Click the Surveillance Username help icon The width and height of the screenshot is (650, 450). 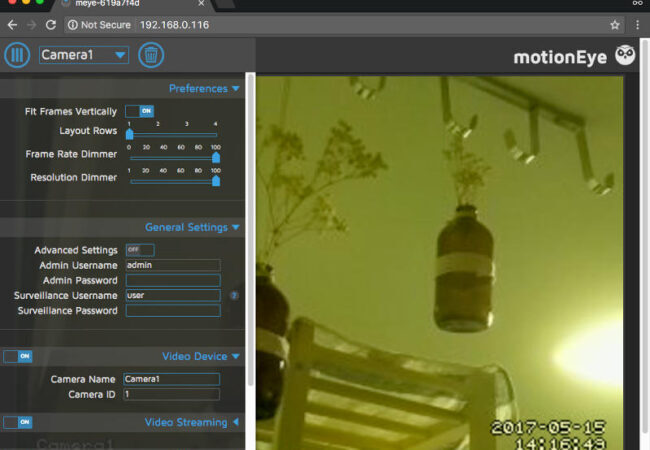234,296
